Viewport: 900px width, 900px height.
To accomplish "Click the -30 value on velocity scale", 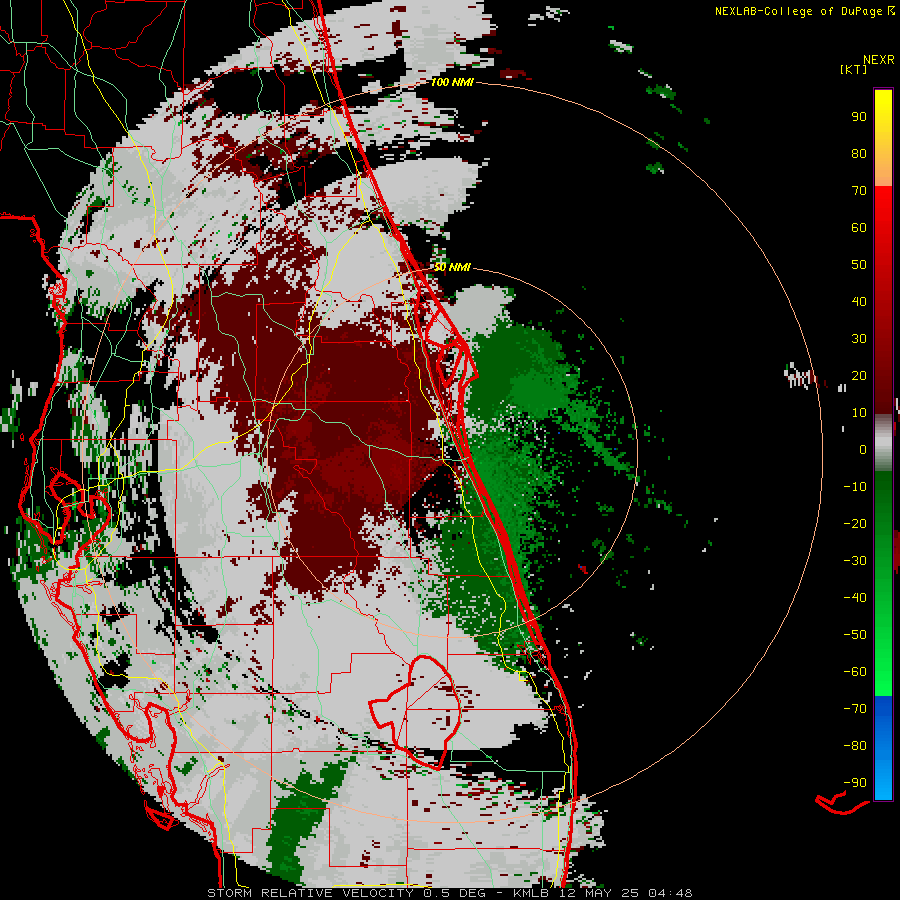I will tap(855, 561).
